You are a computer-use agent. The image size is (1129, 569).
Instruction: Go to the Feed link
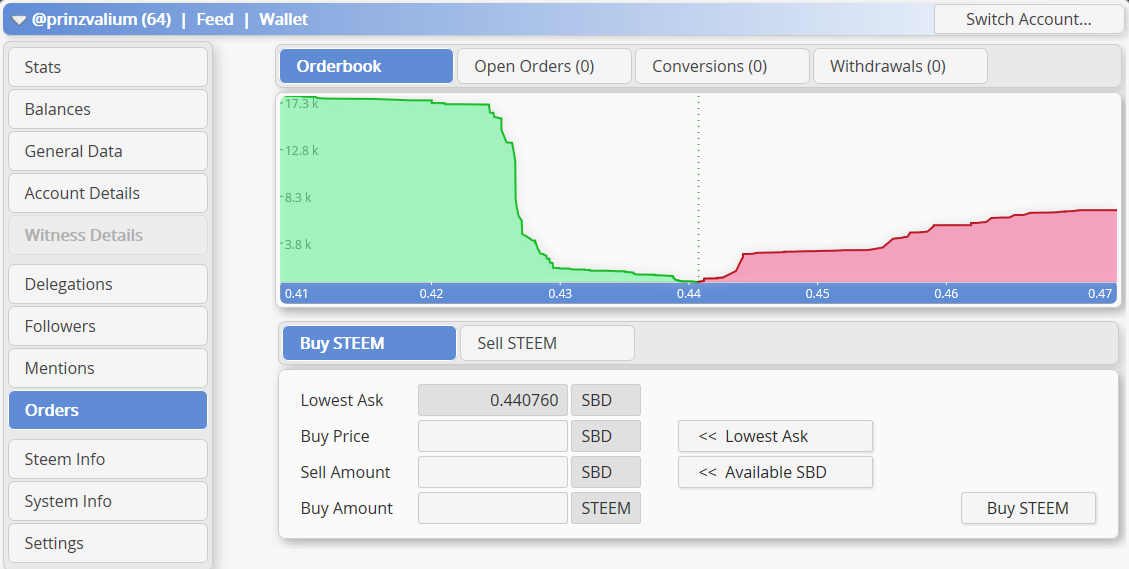click(x=215, y=19)
